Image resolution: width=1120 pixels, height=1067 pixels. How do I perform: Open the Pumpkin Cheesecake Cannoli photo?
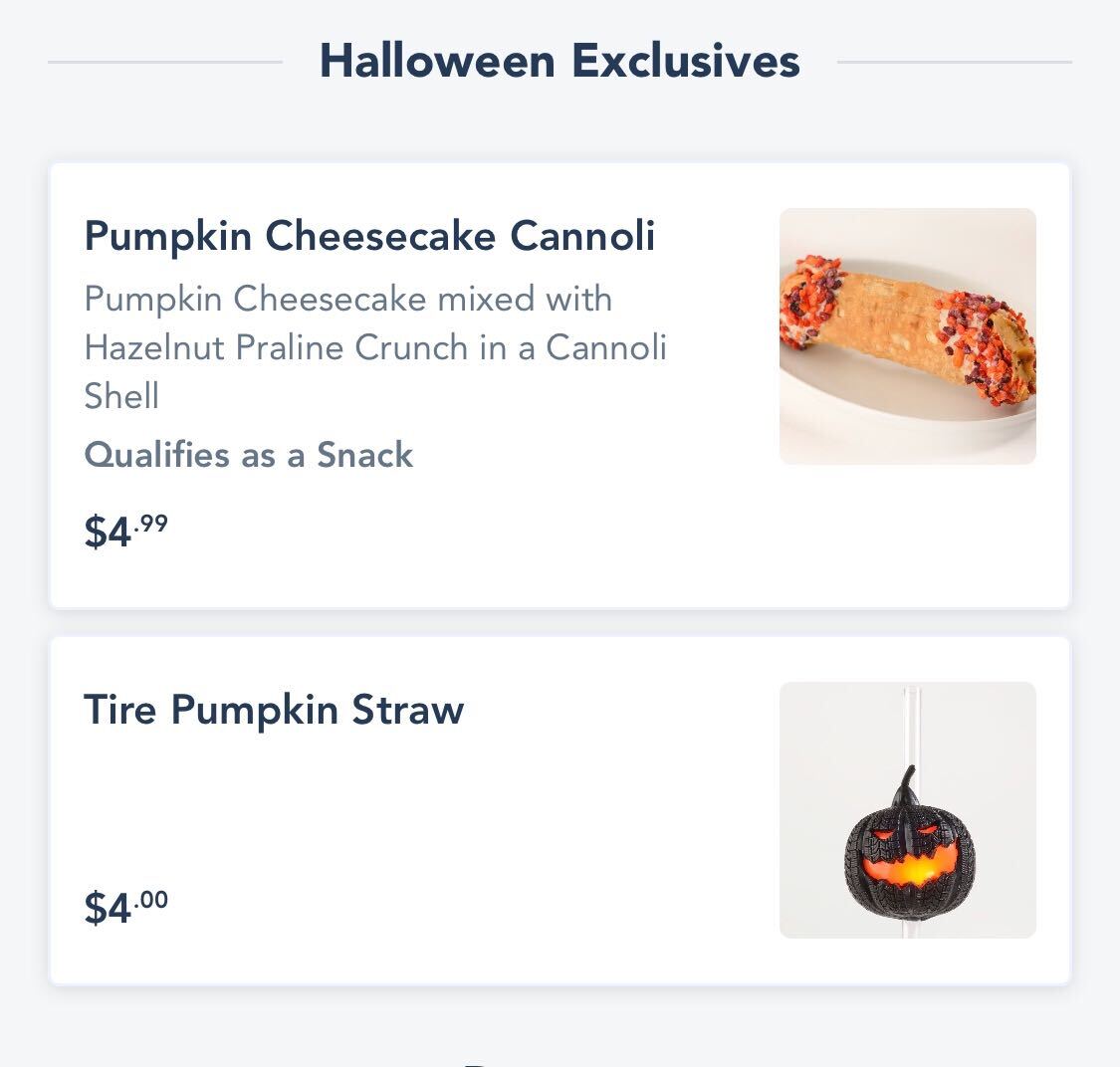908,335
